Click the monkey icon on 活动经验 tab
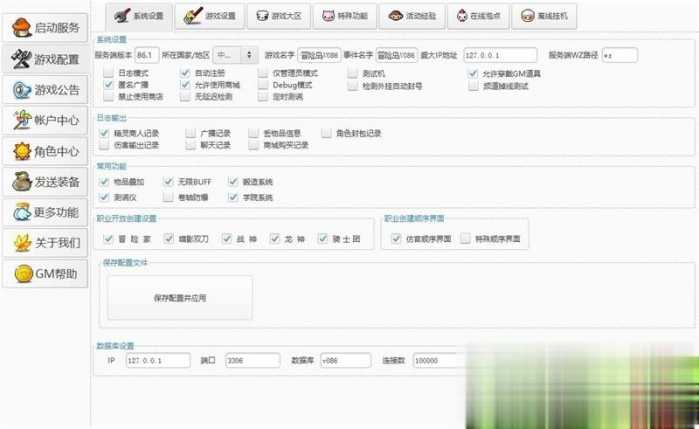The image size is (699, 429). tap(395, 16)
